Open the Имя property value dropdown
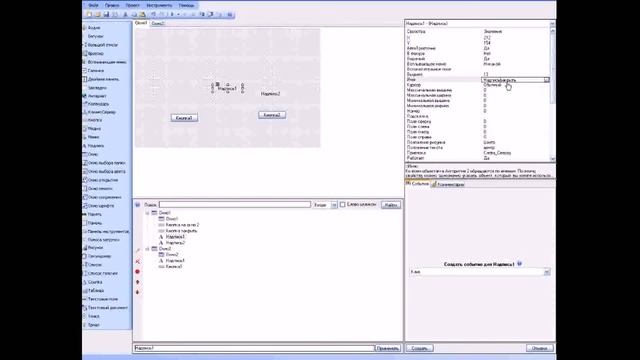Viewport: 640px width, 360px height. [x=547, y=80]
